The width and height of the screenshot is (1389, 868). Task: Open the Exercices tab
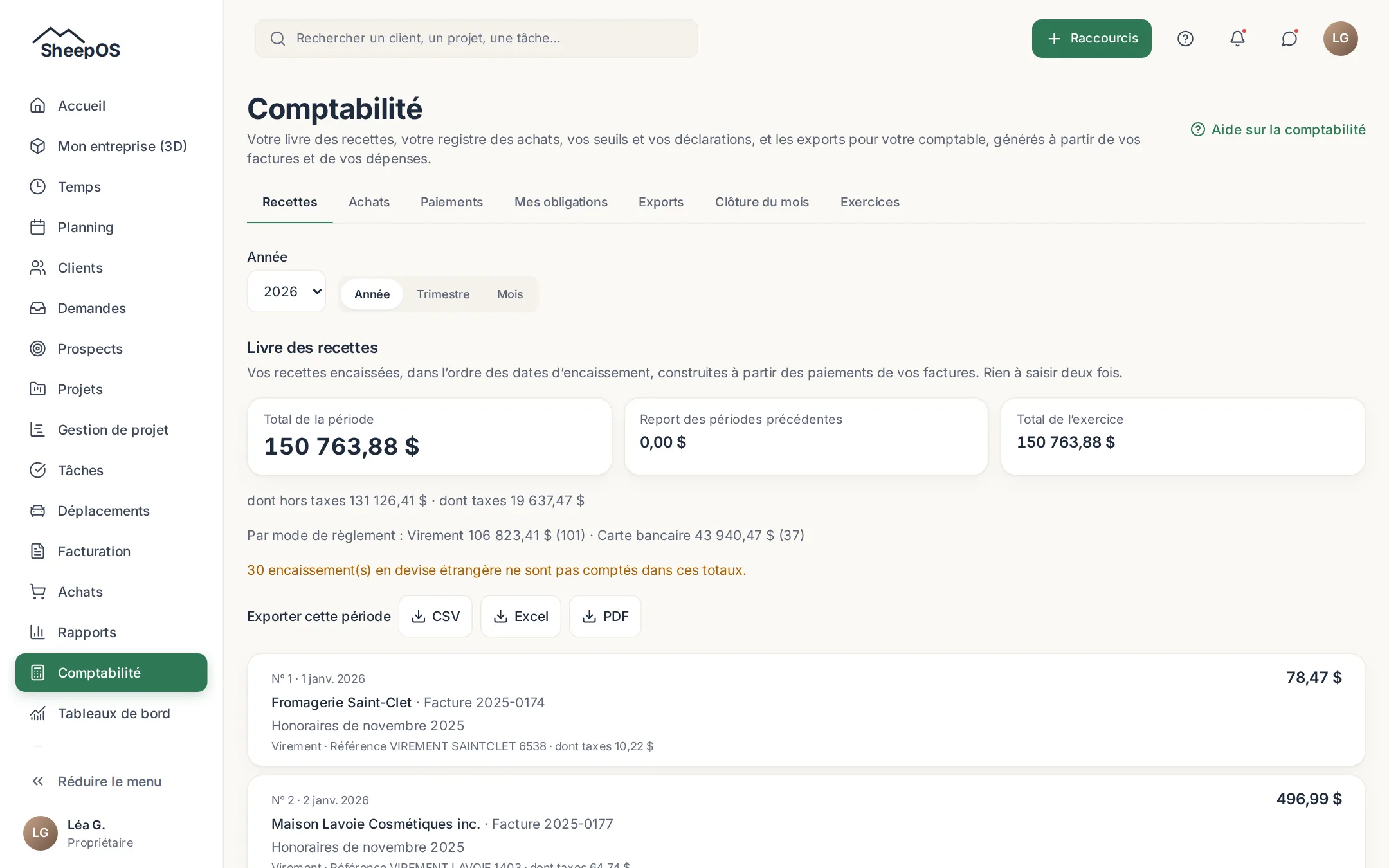(x=870, y=202)
